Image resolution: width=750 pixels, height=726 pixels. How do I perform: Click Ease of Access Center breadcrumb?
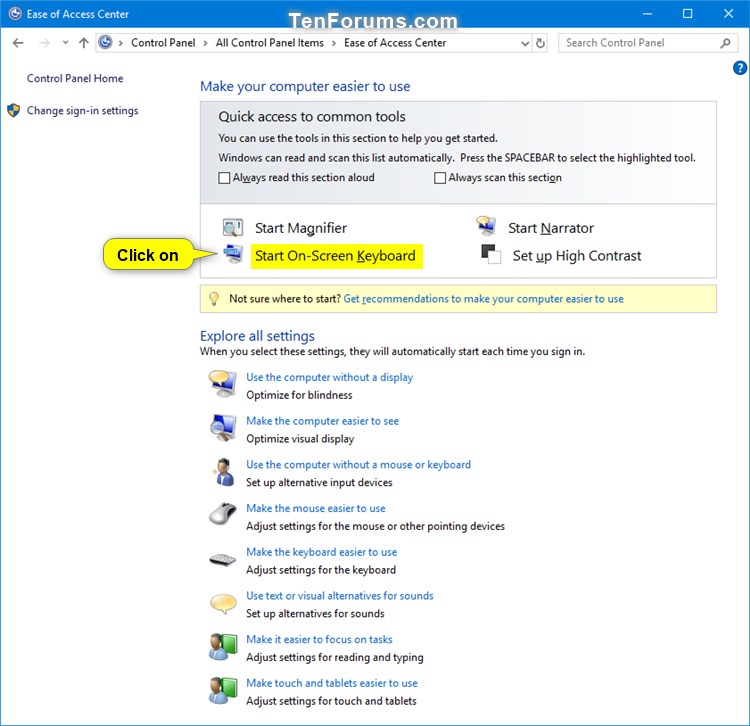395,43
